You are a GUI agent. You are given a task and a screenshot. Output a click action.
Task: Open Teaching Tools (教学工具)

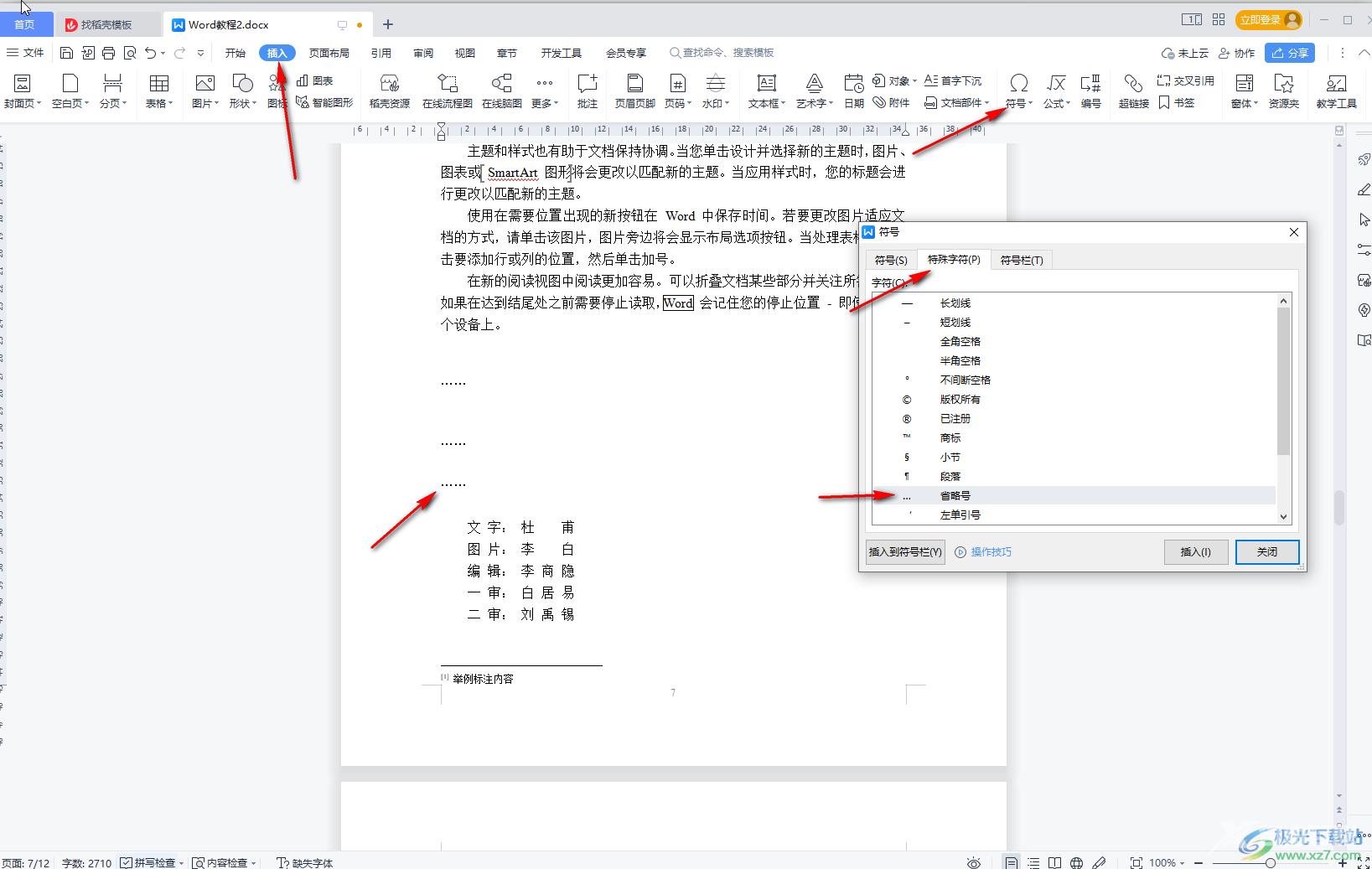coord(1336,91)
